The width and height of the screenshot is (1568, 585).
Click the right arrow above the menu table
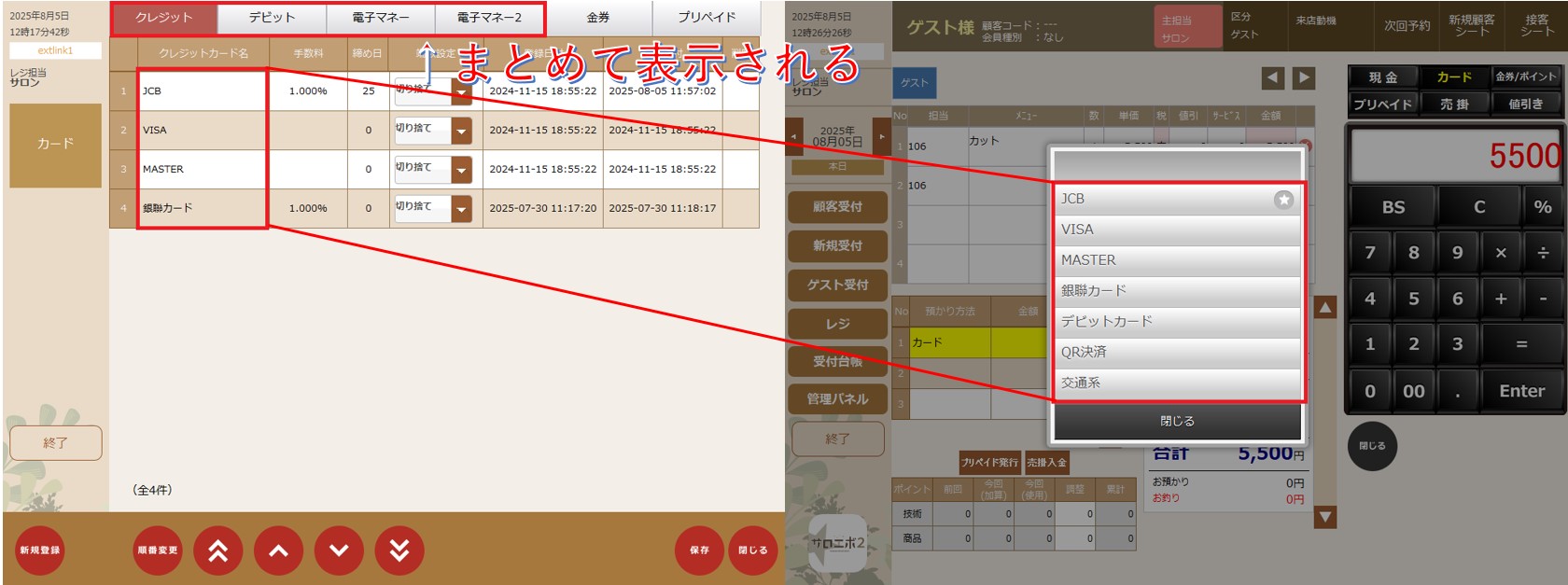1305,78
